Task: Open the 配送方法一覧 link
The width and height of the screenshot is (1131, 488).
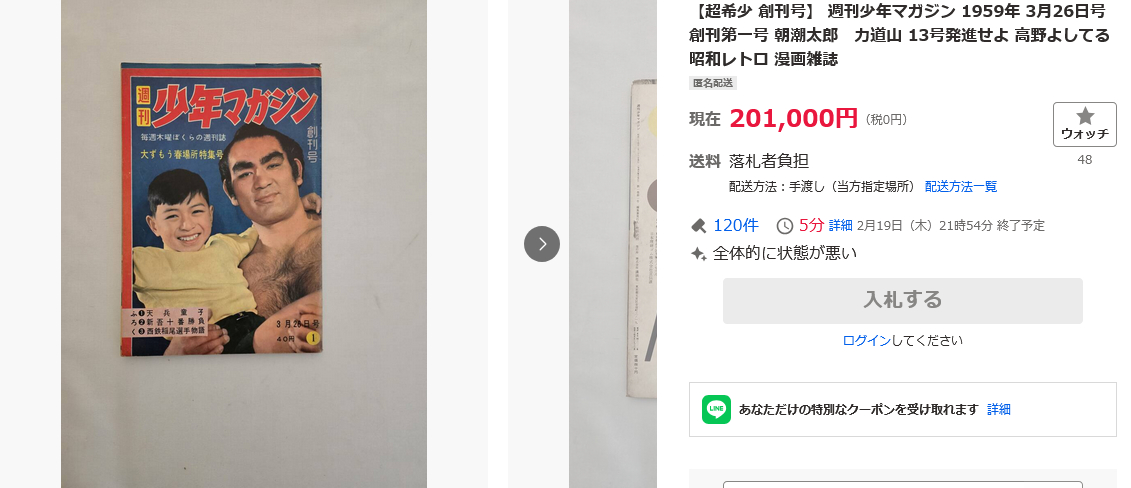Action: point(961,187)
